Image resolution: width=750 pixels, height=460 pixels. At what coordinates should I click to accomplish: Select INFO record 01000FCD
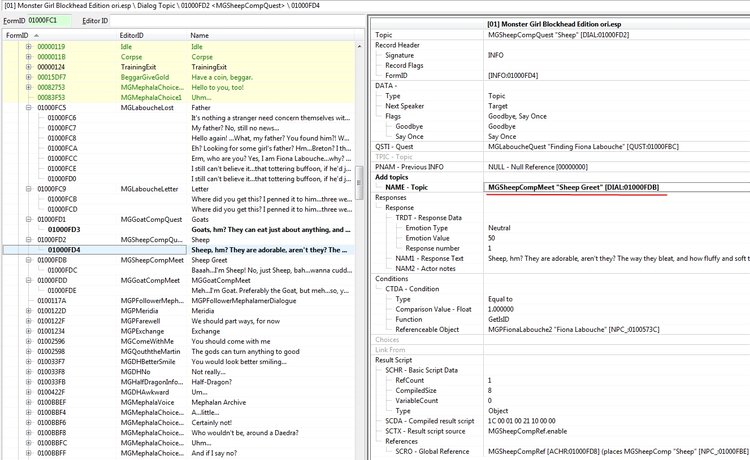pos(179,209)
